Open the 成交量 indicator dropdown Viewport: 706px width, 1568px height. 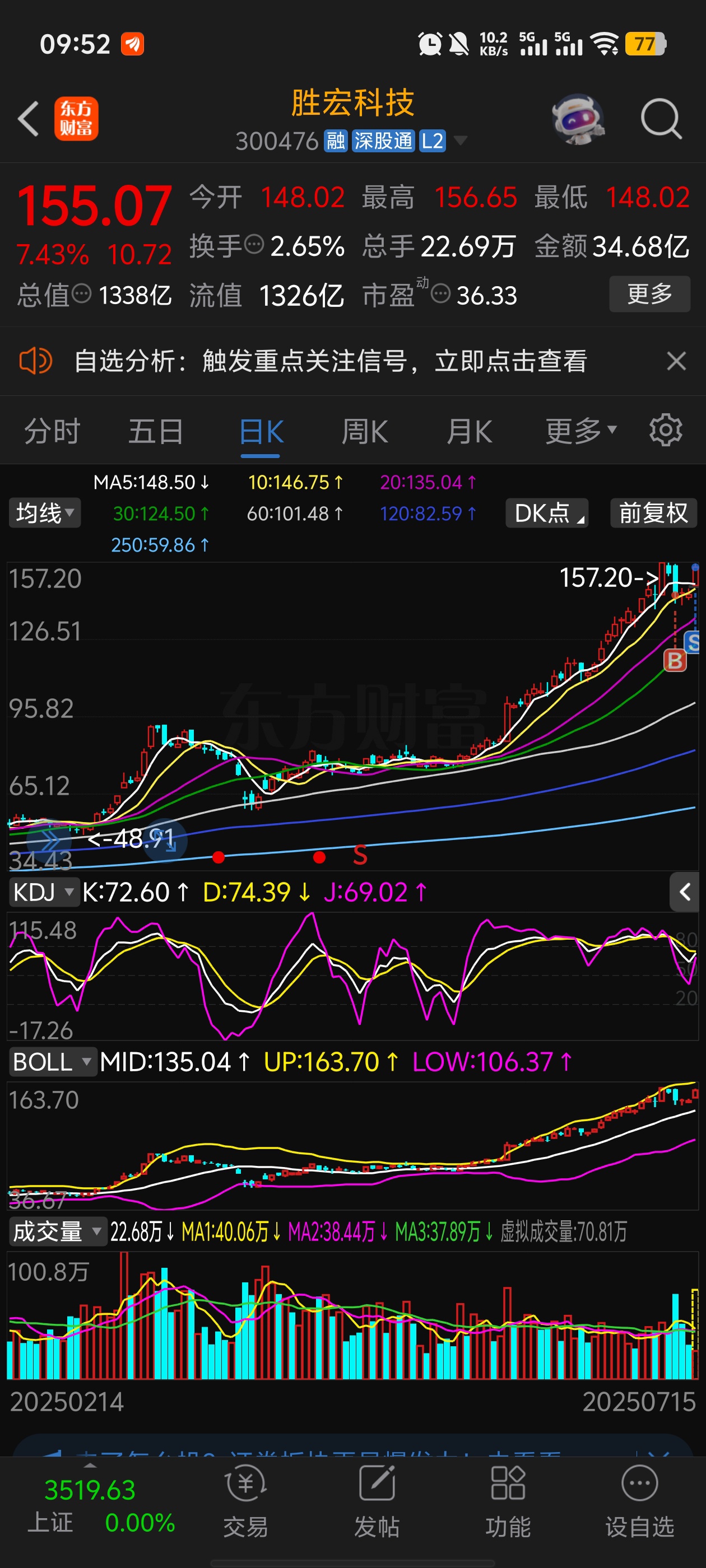point(58,1232)
